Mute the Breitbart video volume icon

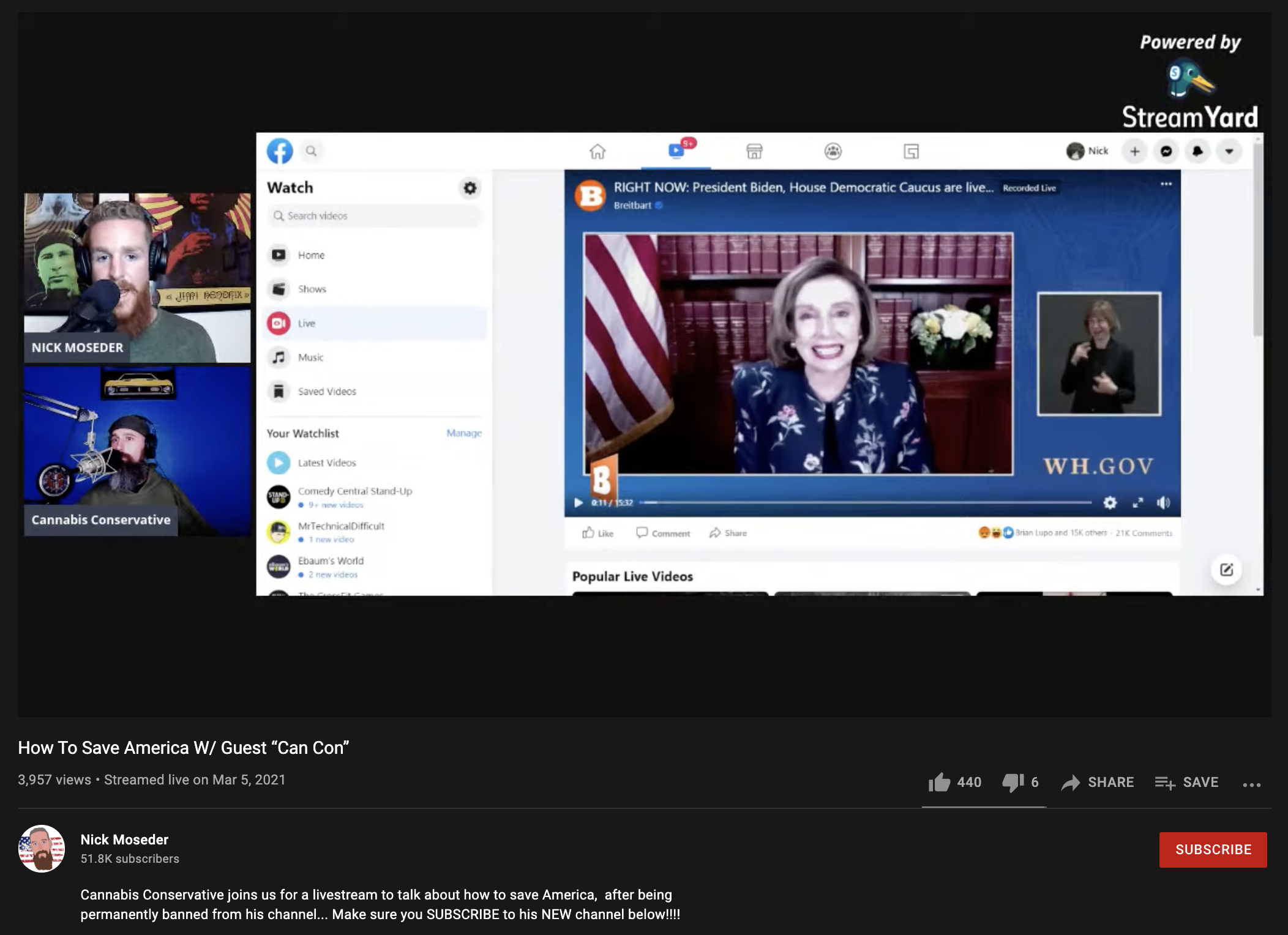1163,502
